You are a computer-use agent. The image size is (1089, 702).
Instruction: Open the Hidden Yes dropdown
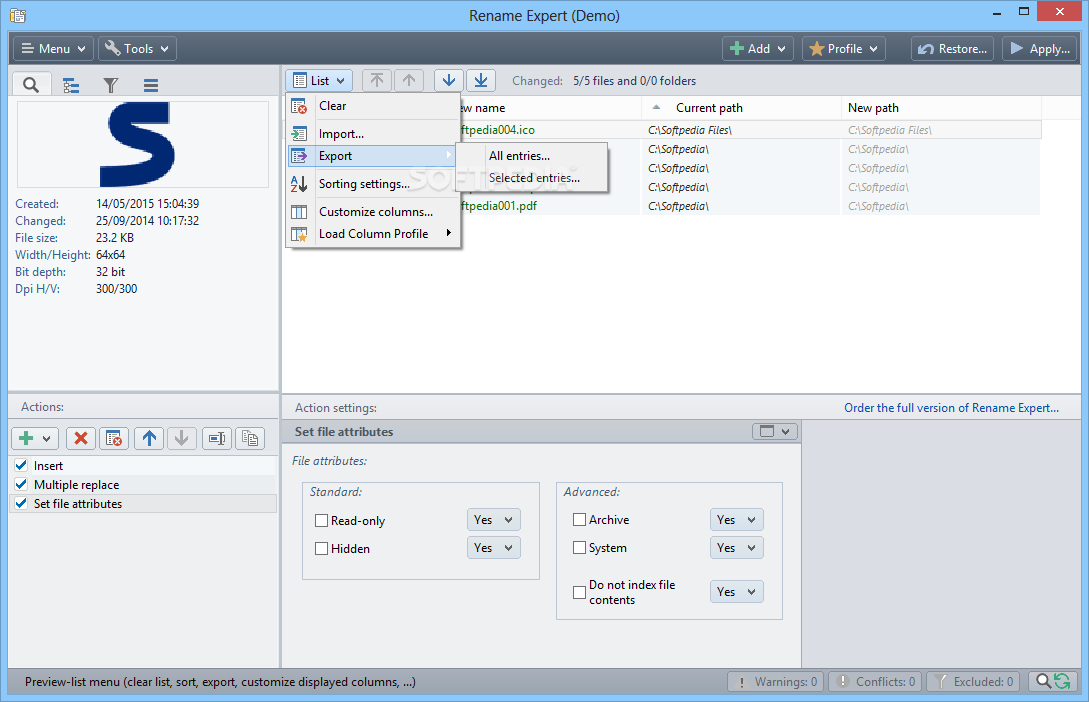pyautogui.click(x=494, y=548)
